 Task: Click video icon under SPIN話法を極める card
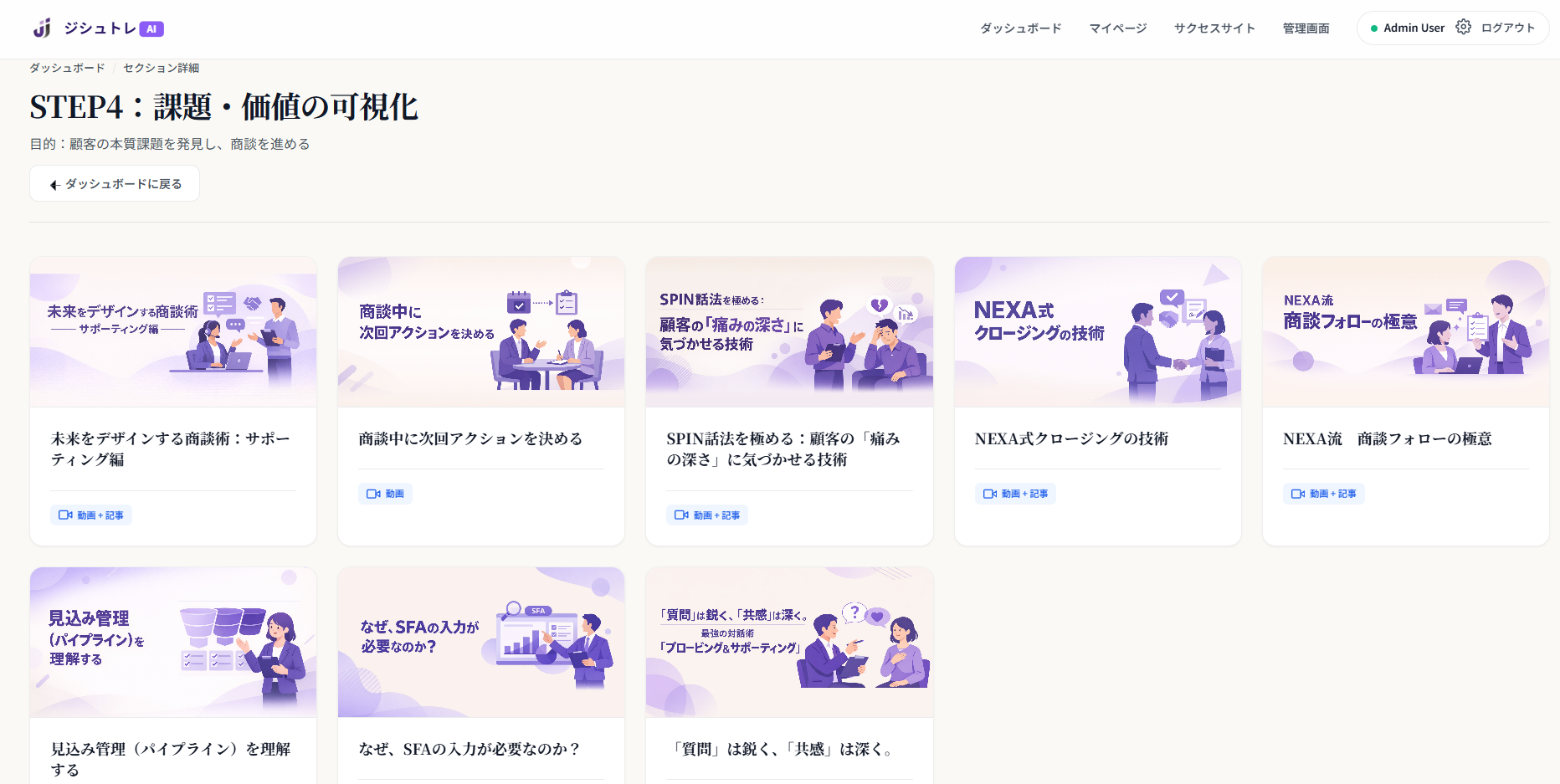(x=681, y=515)
